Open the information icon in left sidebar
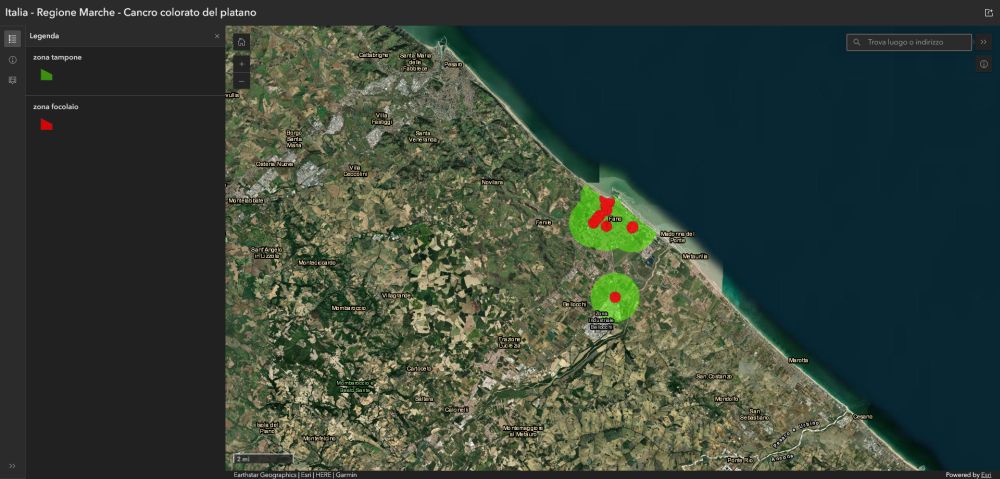 click(12, 60)
